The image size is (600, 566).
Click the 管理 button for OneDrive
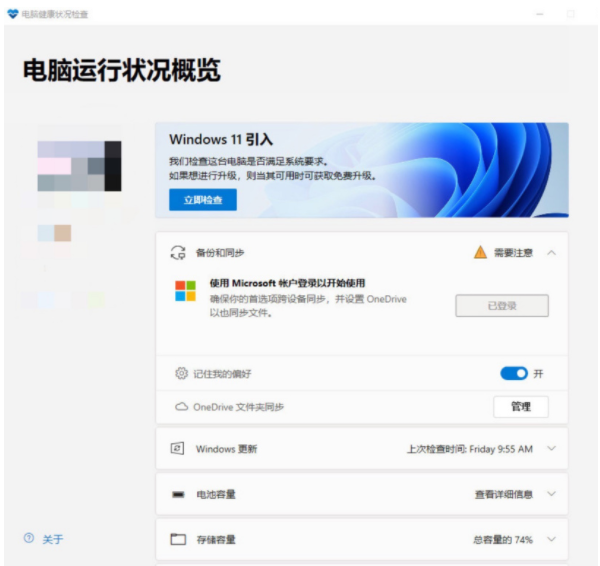521,407
